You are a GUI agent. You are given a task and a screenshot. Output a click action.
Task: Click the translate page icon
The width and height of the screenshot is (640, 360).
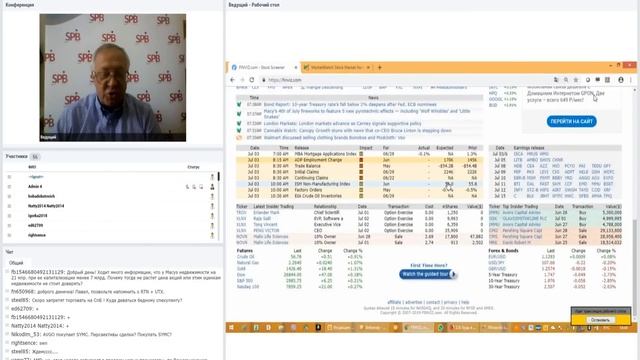click(556, 80)
